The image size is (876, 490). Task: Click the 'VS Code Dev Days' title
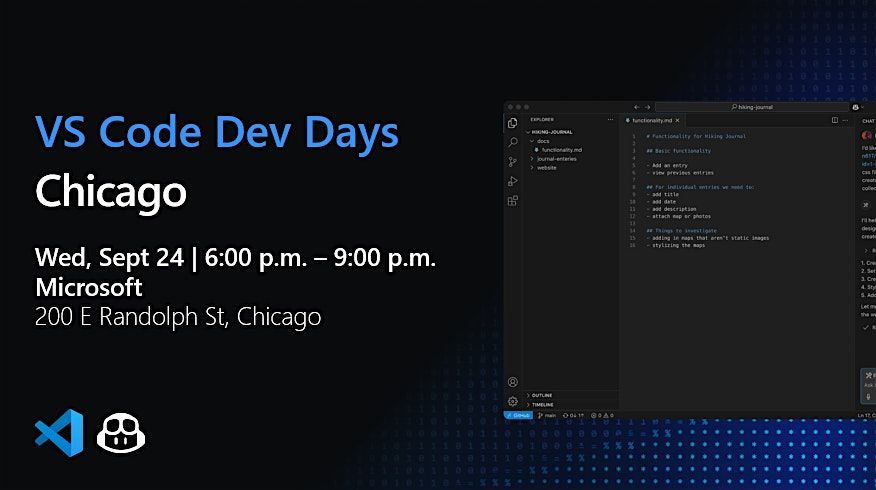[x=217, y=133]
